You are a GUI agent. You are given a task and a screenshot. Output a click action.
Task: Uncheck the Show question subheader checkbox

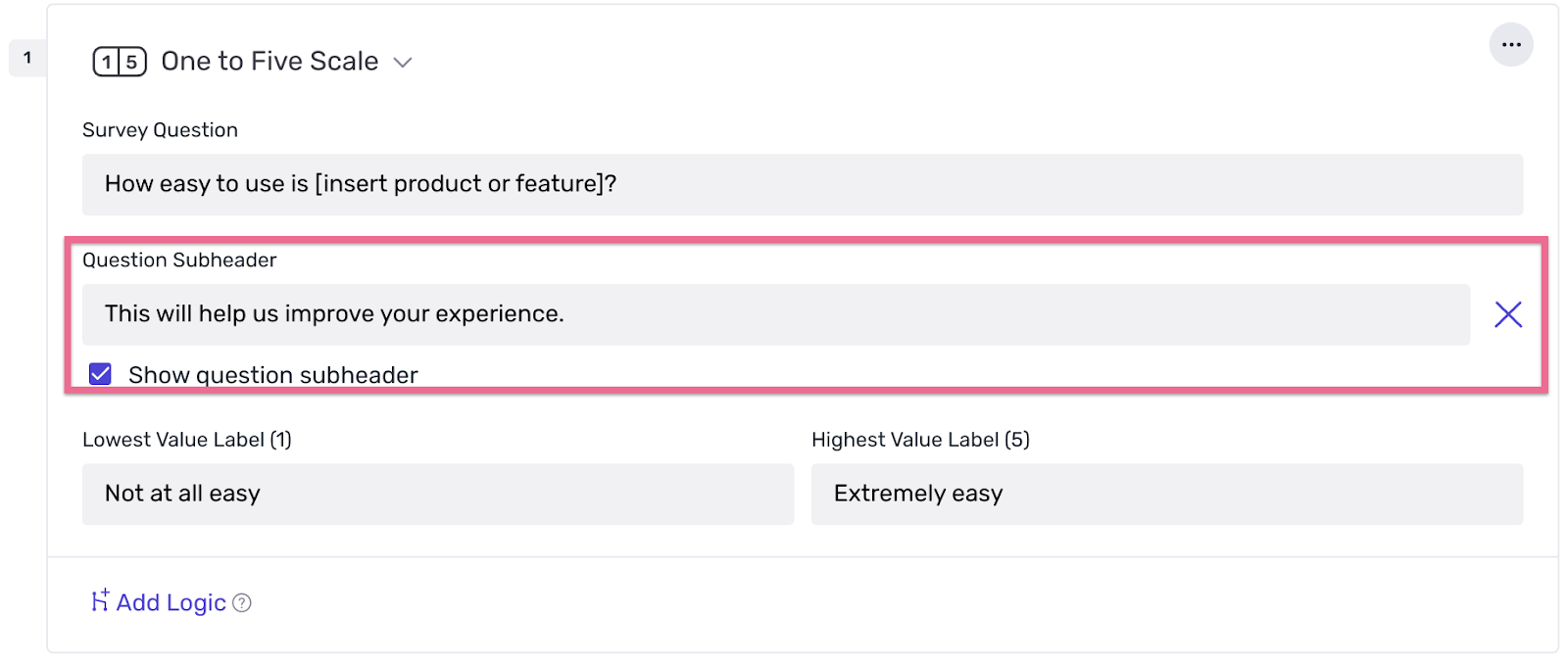click(x=100, y=374)
